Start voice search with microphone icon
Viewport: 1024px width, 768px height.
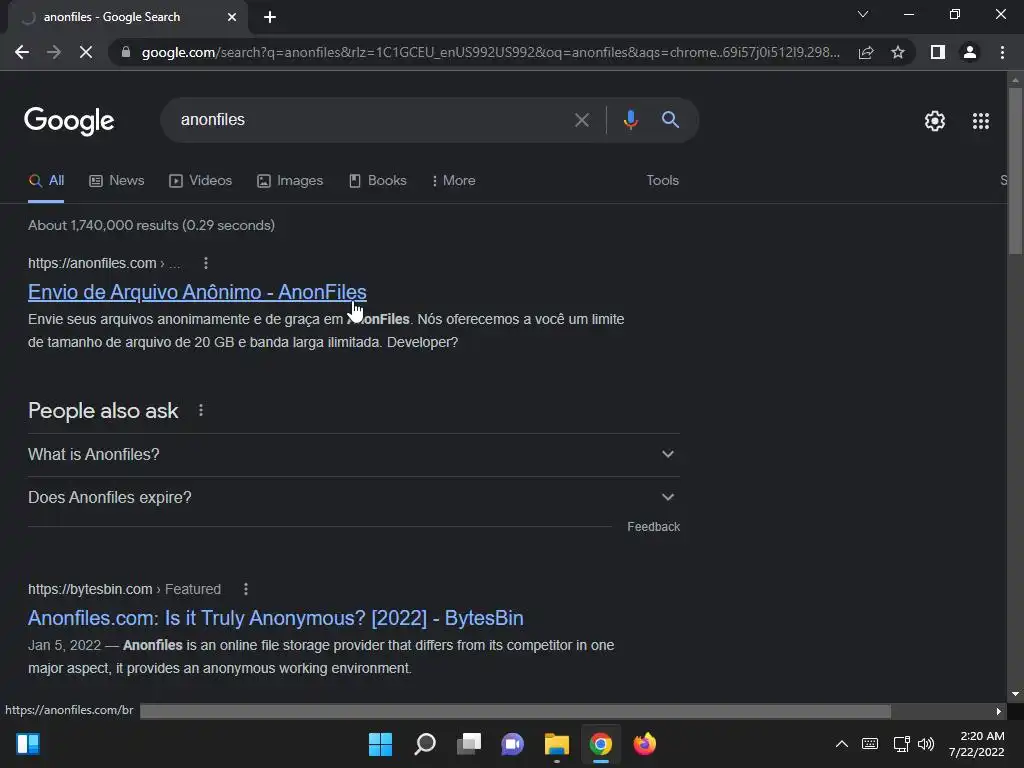(x=630, y=120)
